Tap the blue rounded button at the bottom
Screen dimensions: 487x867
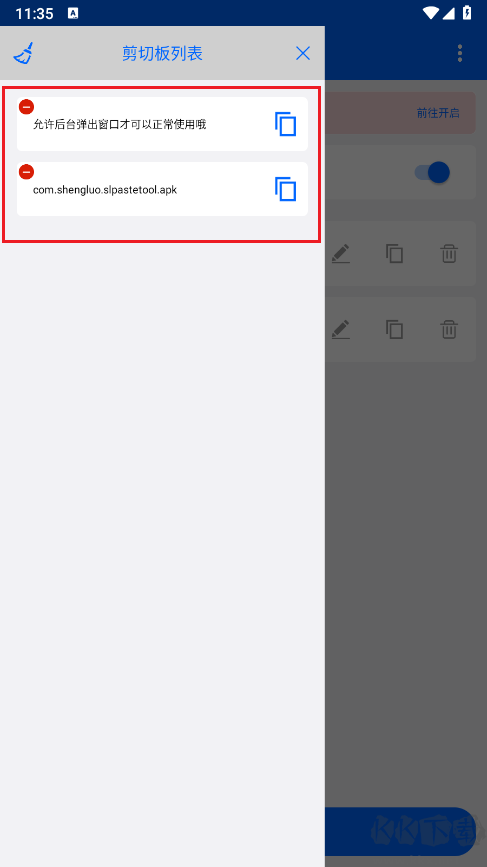click(400, 832)
